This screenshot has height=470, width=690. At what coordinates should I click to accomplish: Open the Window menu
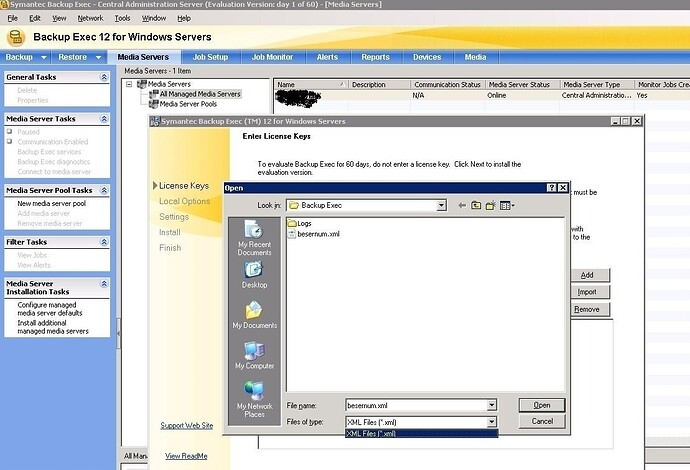click(154, 18)
